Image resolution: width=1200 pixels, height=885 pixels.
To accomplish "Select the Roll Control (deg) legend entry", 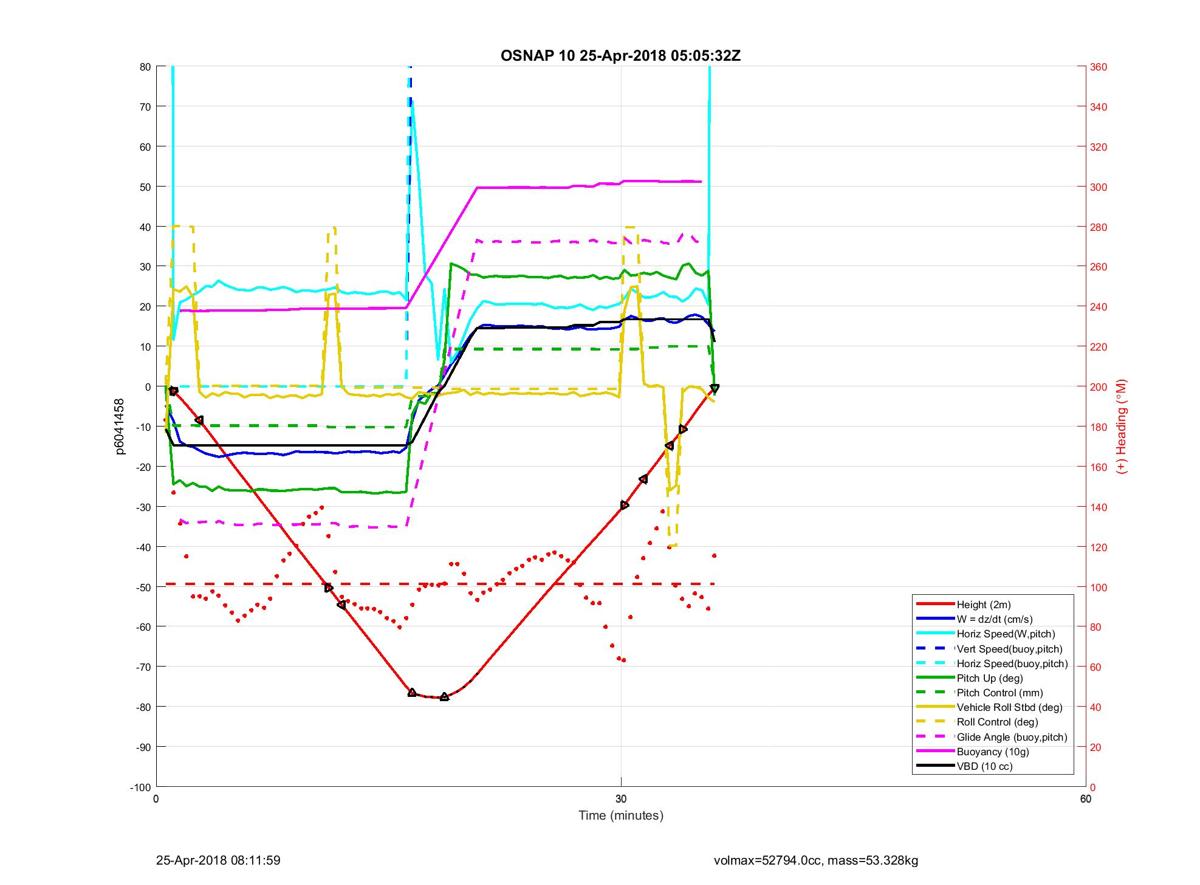I will [x=991, y=722].
